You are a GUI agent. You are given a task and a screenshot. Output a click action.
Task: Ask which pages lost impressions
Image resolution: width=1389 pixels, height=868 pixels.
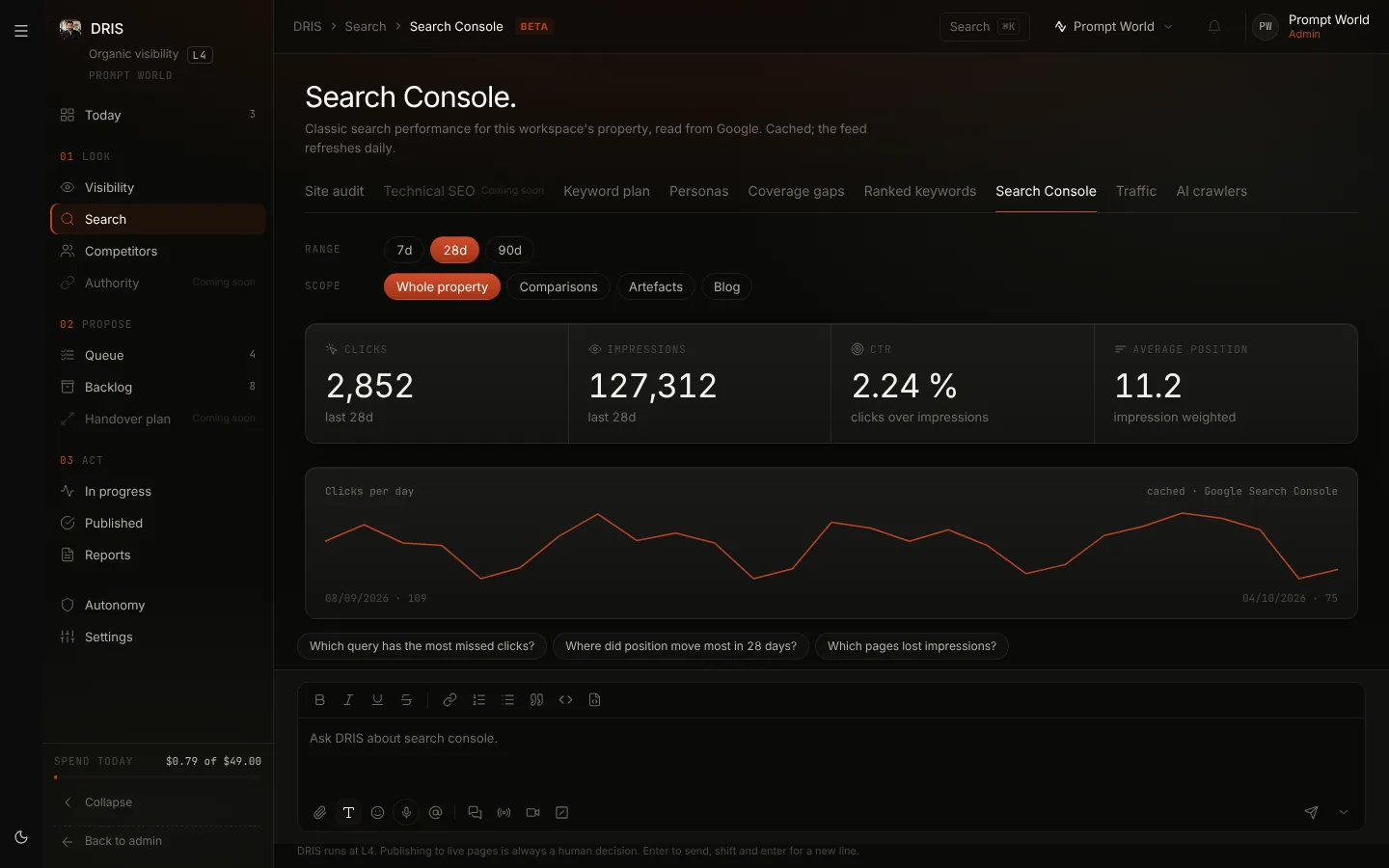pos(912,646)
